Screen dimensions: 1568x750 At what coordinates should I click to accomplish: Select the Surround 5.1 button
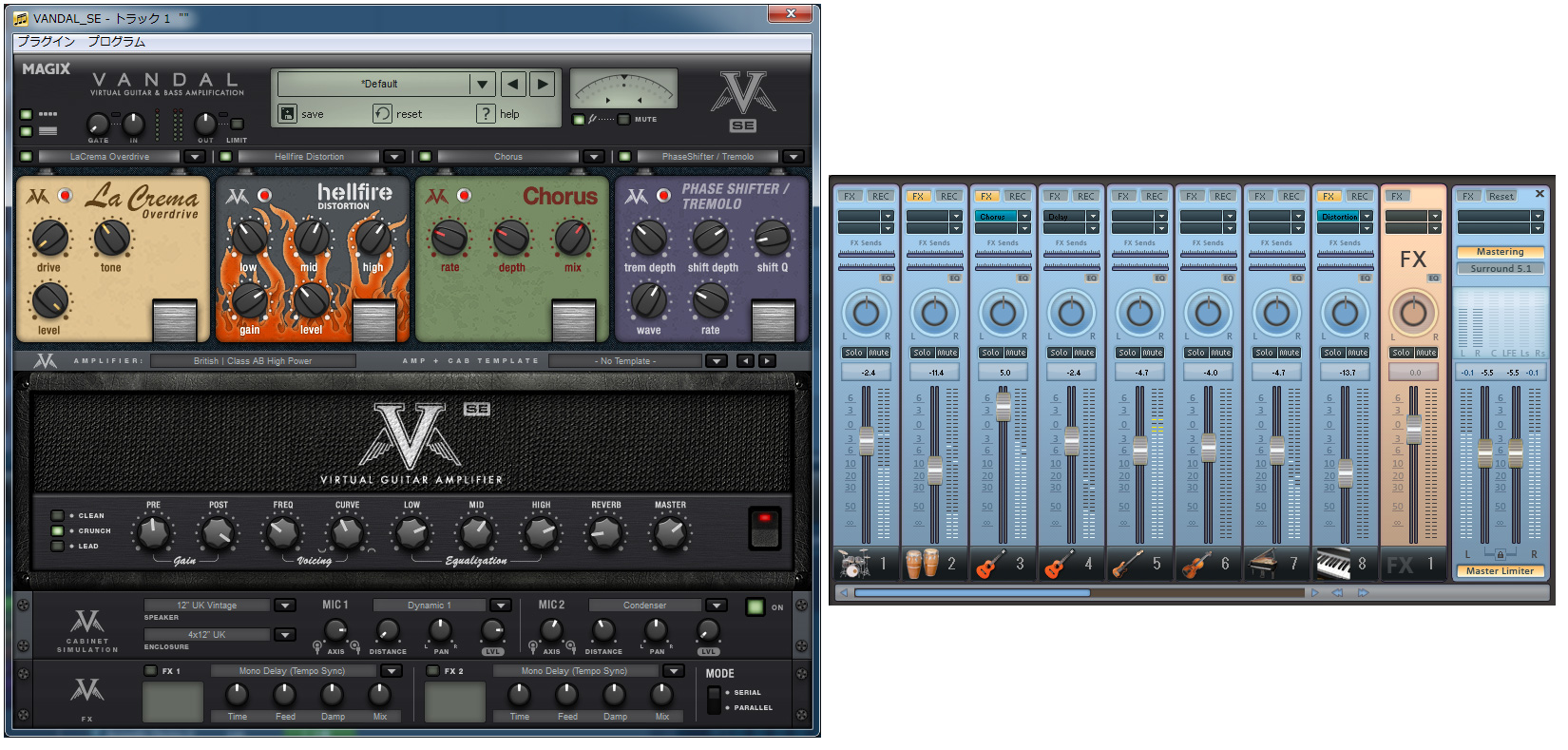coord(1501,269)
